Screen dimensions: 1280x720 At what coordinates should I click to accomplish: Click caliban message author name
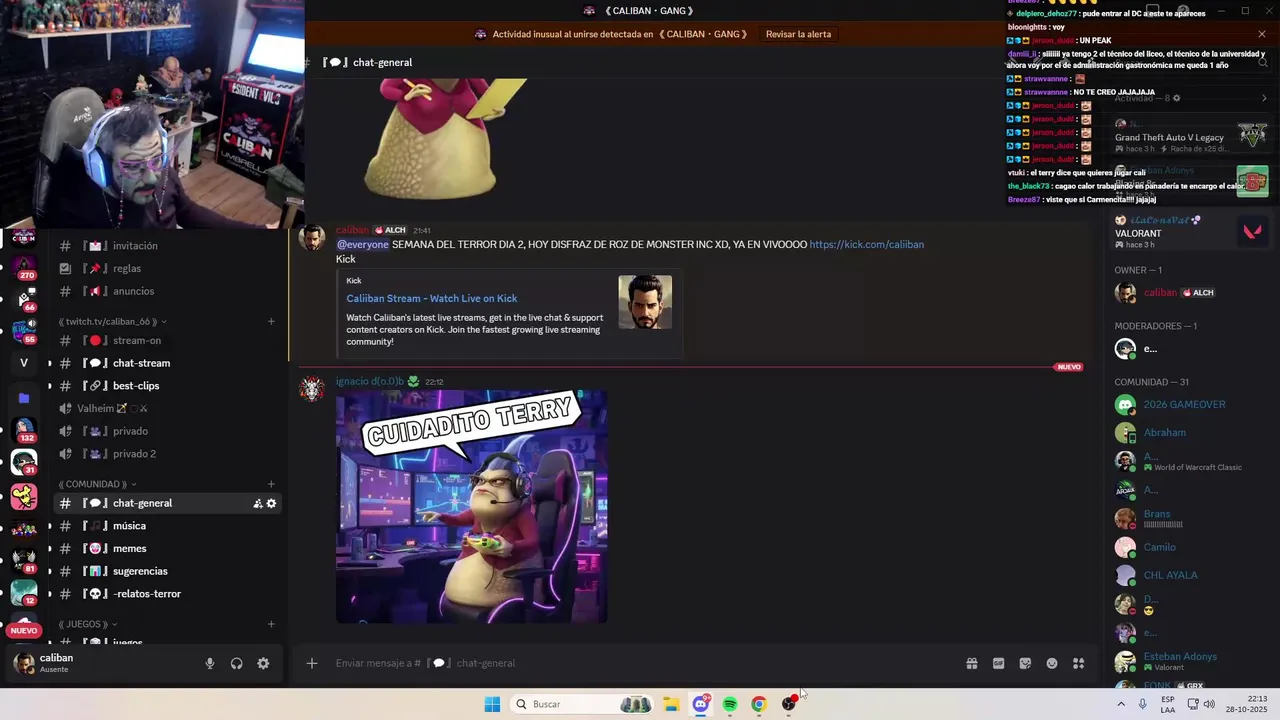pyautogui.click(x=352, y=230)
